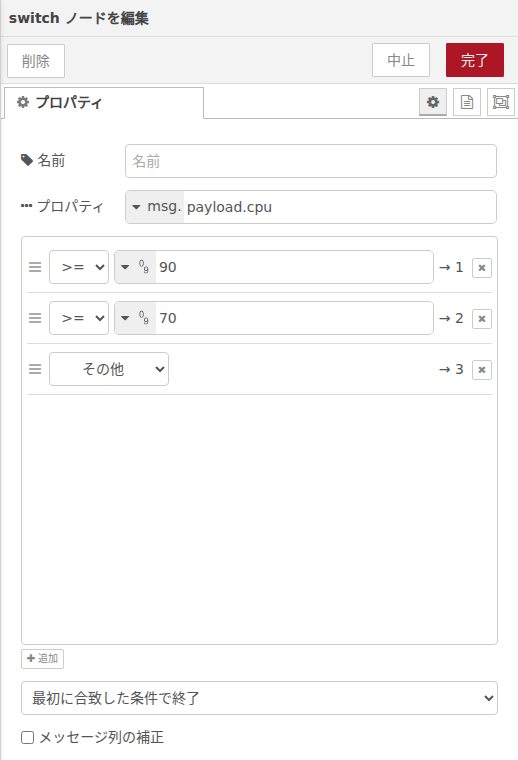The height and width of the screenshot is (760, 518).
Task: Grab the drag handle of the 90 rule
Action: coord(35,267)
